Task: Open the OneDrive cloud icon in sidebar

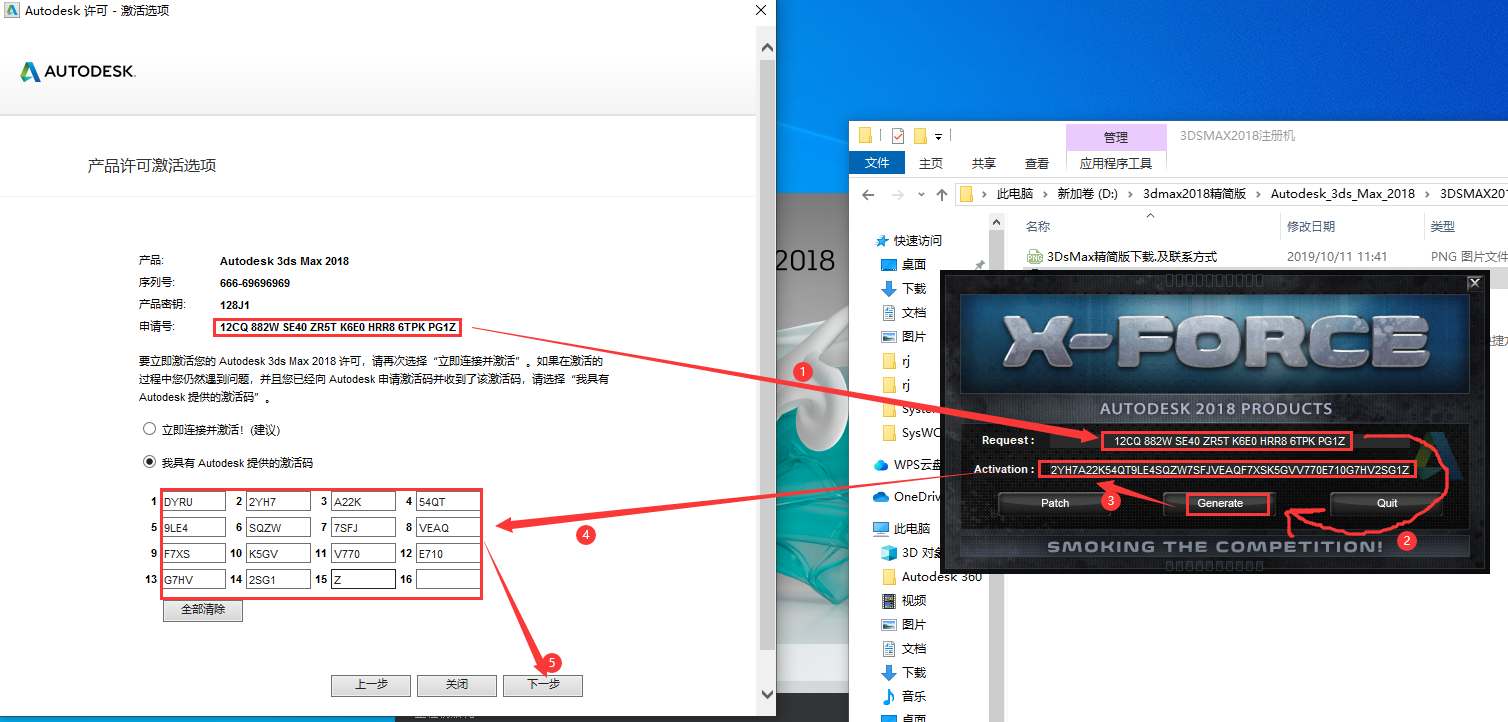Action: (881, 497)
